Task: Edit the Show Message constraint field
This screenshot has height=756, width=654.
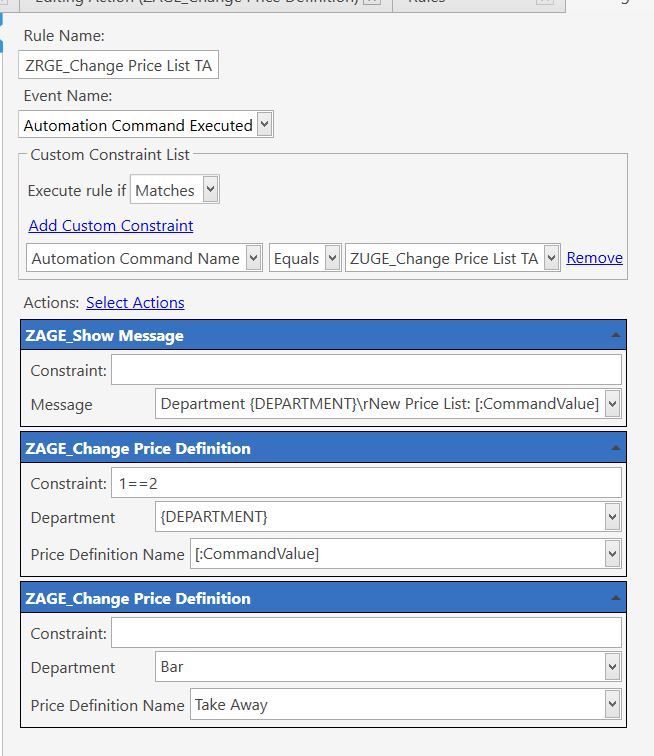Action: (366, 370)
